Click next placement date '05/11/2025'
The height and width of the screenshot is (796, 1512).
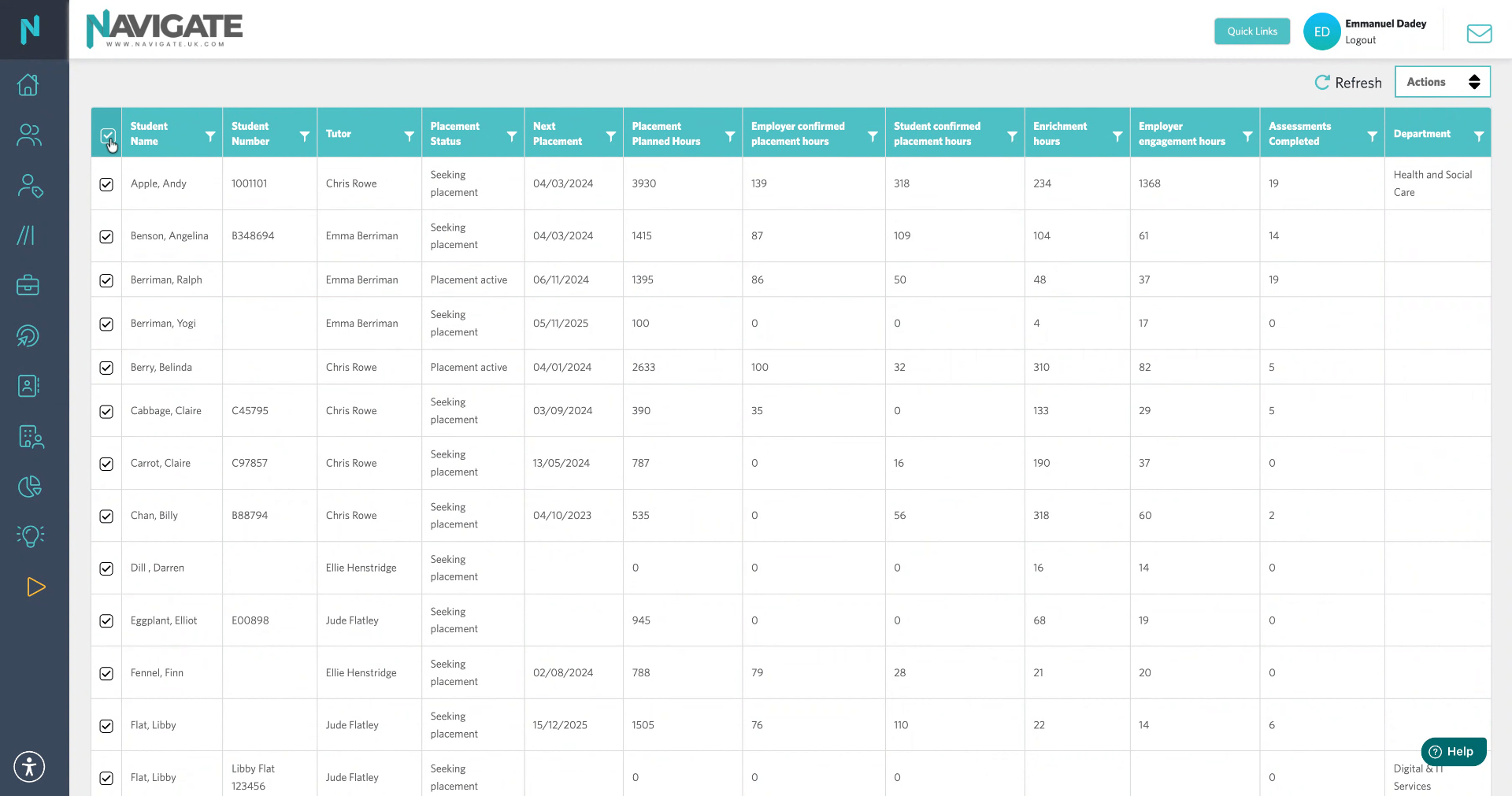560,323
